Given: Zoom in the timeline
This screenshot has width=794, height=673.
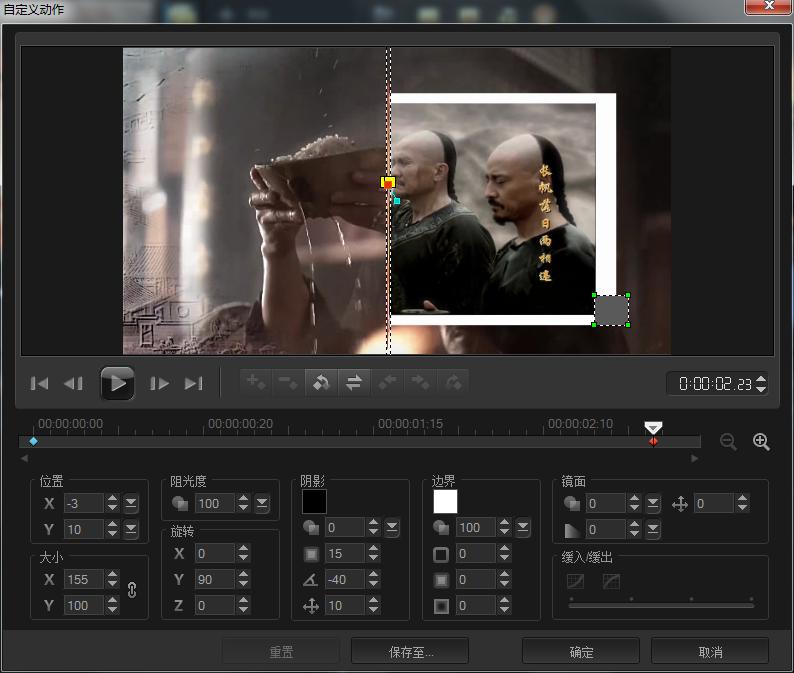Looking at the screenshot, I should [x=761, y=442].
